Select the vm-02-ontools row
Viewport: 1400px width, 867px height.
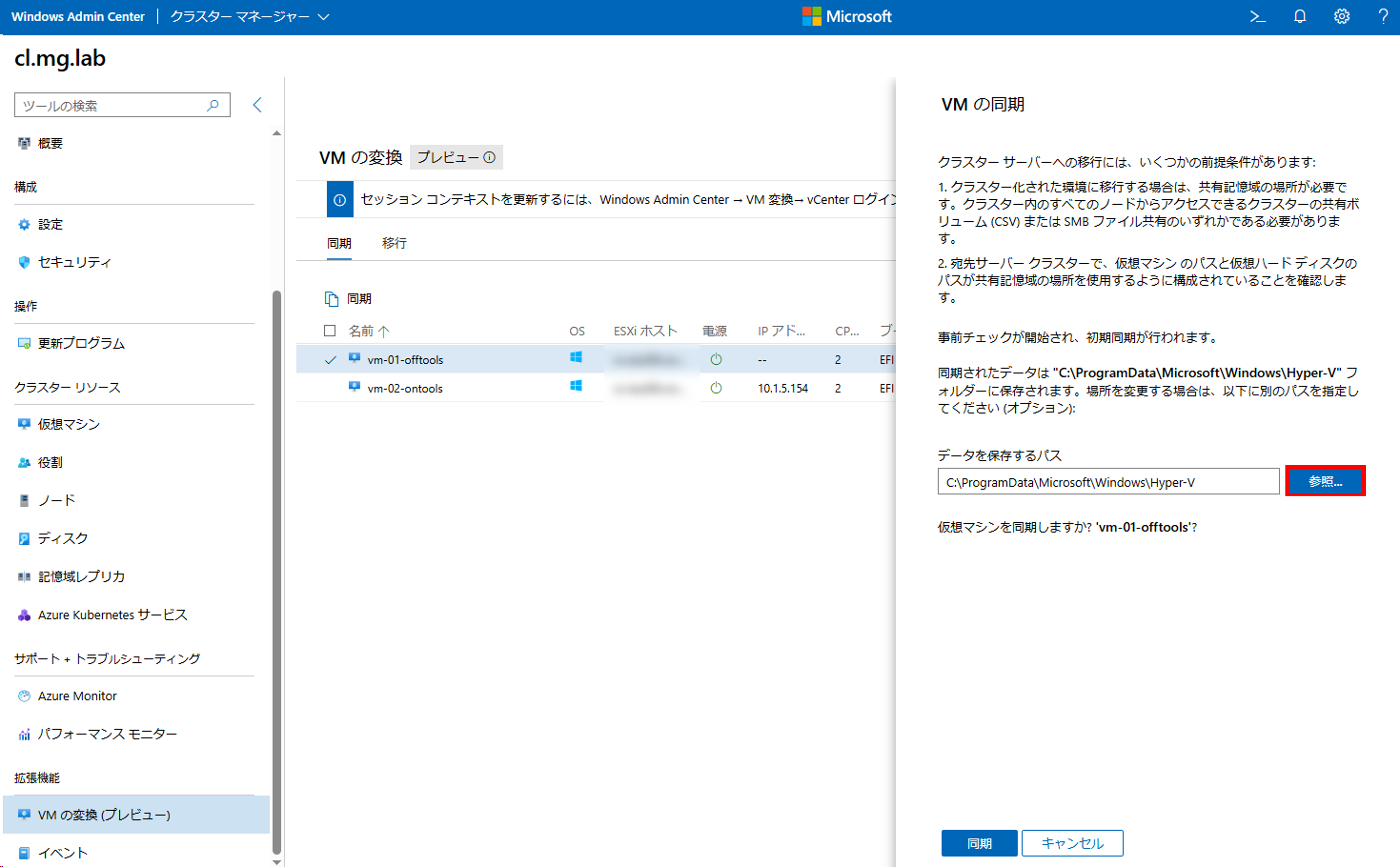click(405, 388)
